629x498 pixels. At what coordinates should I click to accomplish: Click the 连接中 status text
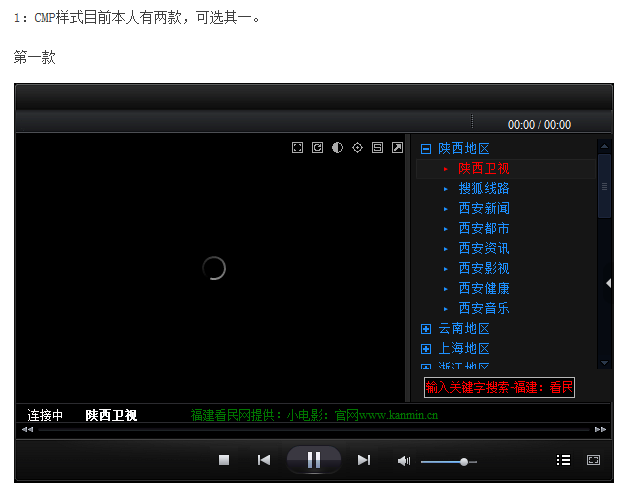pyautogui.click(x=45, y=415)
